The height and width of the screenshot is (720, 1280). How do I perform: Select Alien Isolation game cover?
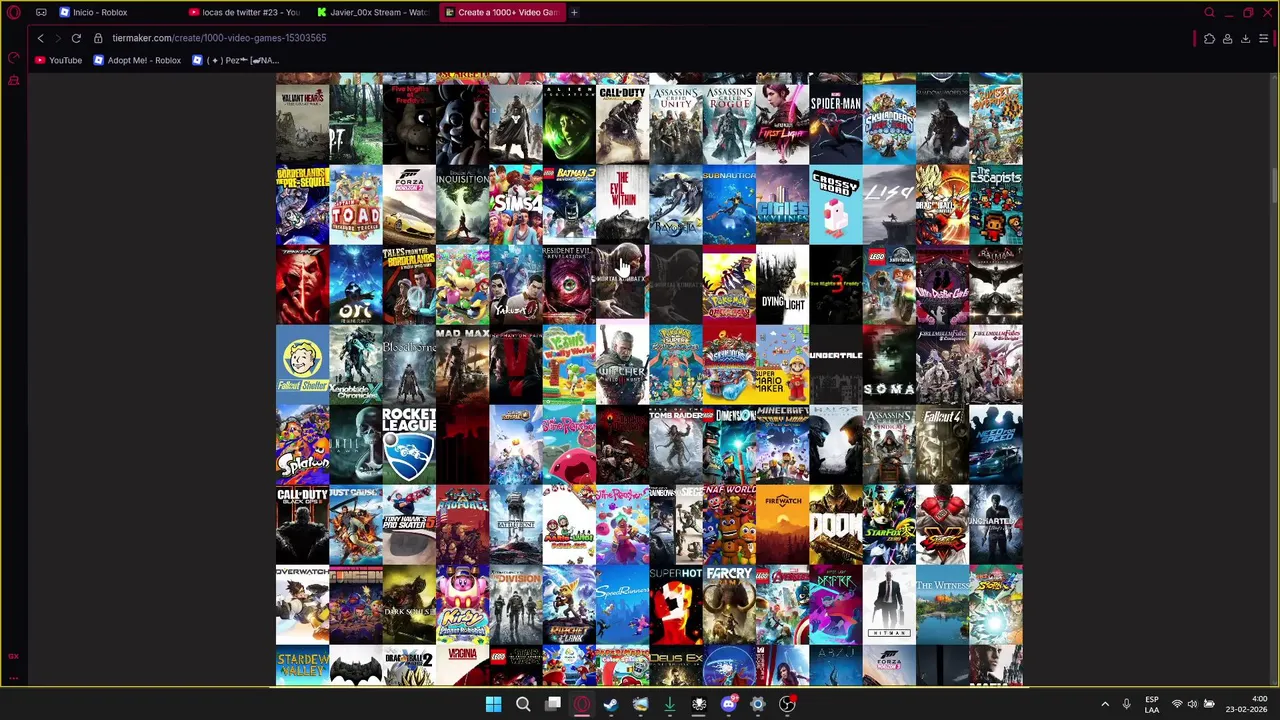coord(569,124)
